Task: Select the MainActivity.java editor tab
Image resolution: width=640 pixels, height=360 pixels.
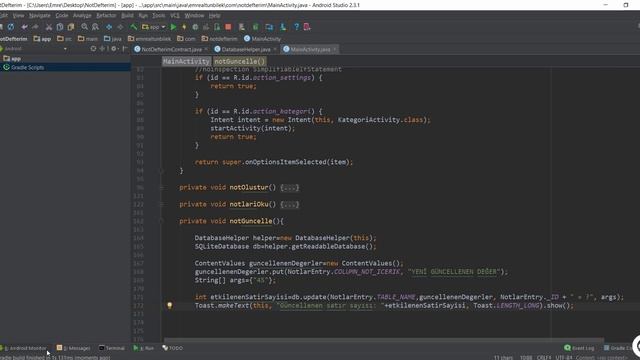Action: [310, 49]
